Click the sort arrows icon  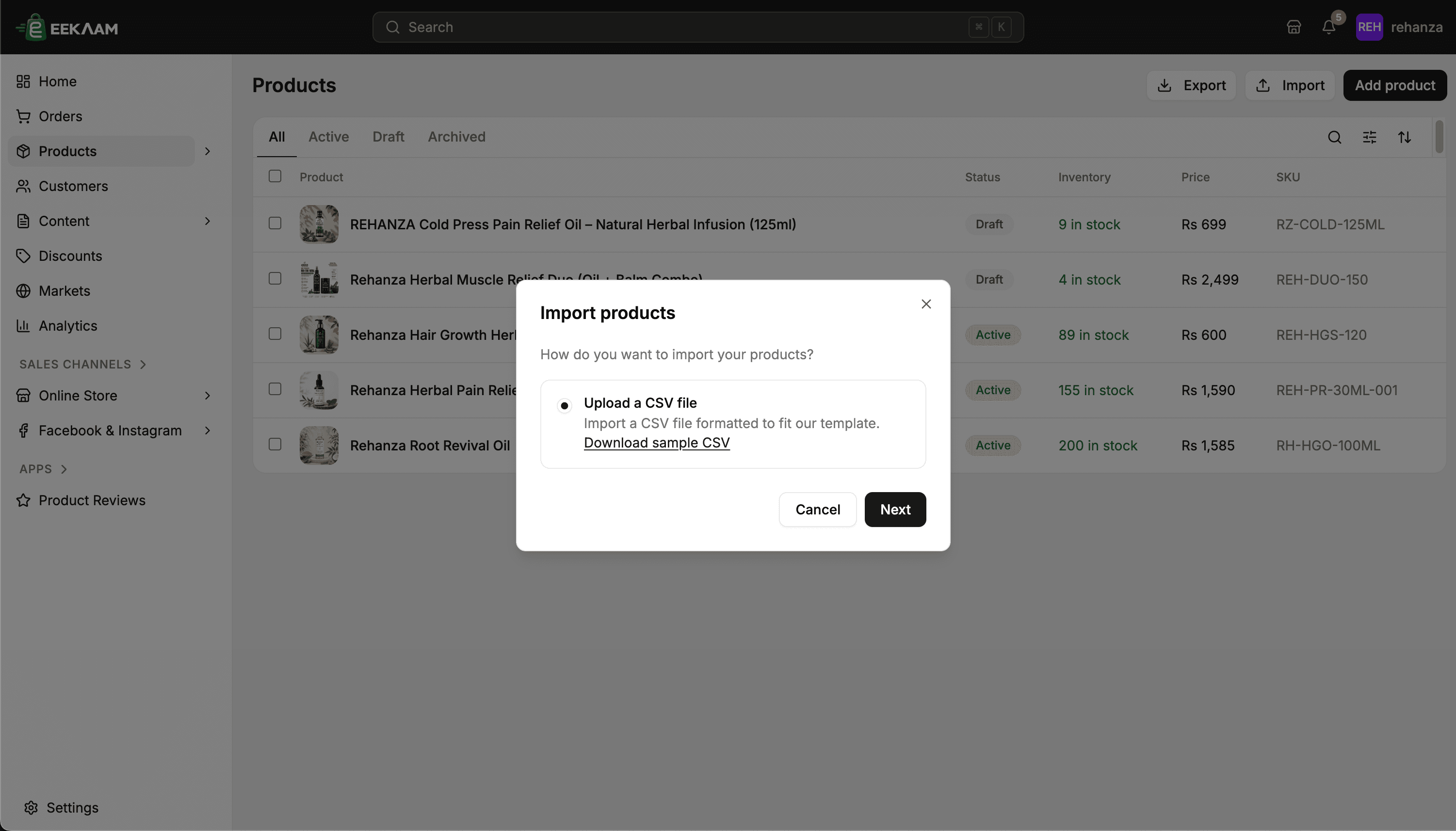click(x=1405, y=137)
